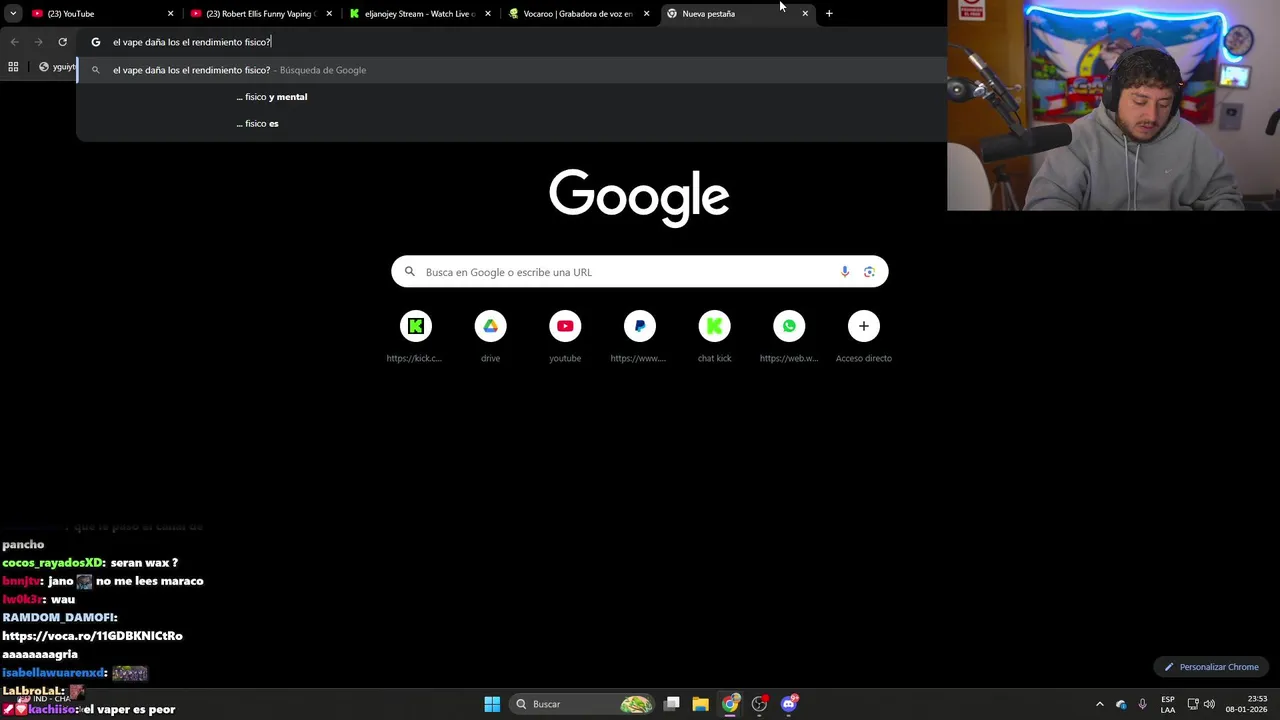This screenshot has width=1280, height=720.
Task: Open the WhatsApp web shortcut tile
Action: tap(789, 337)
